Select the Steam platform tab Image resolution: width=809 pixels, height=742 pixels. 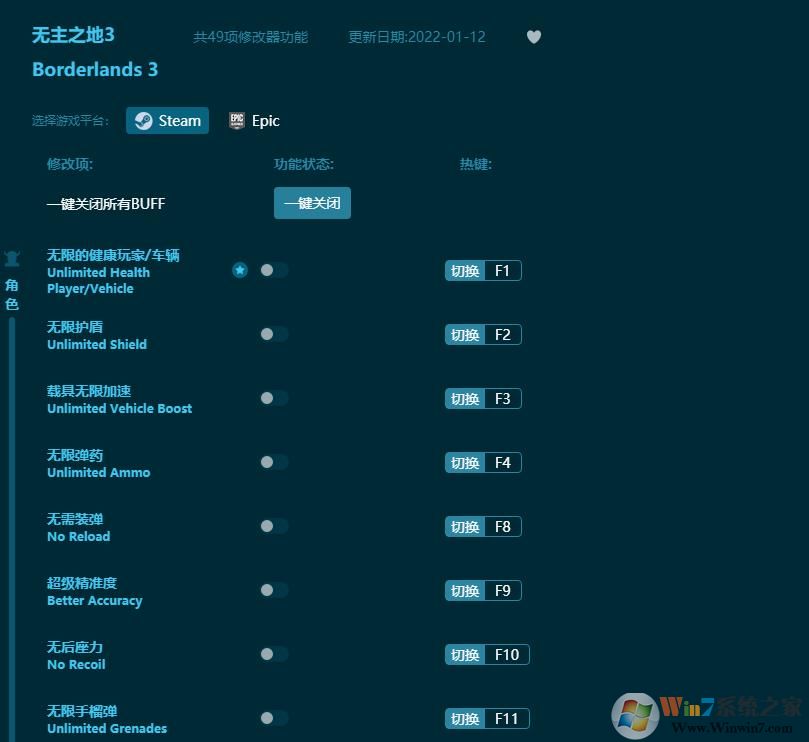[167, 120]
